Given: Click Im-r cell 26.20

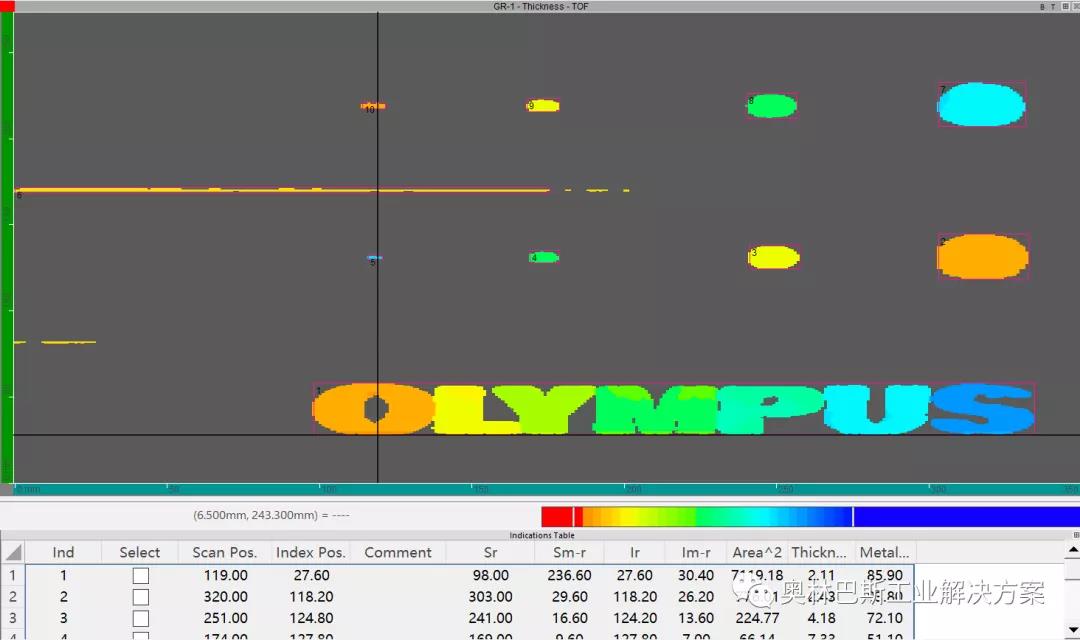Looking at the screenshot, I should pos(696,597).
